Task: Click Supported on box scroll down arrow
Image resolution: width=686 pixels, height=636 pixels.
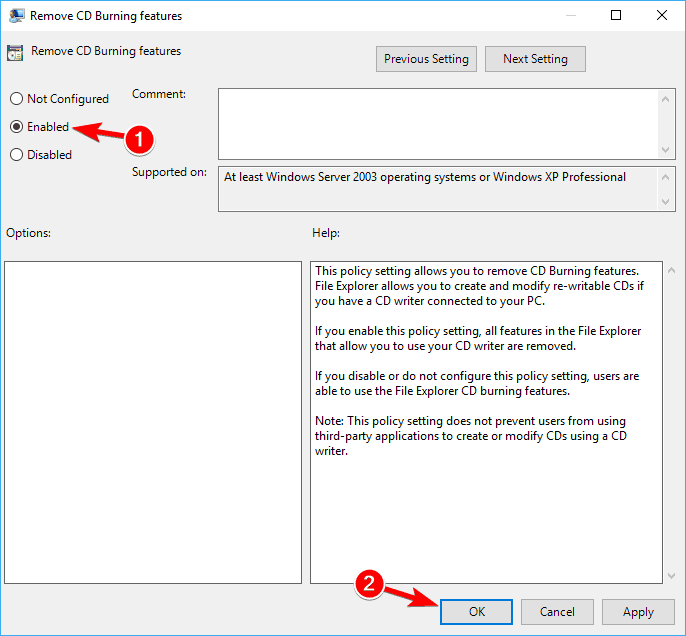Action: pyautogui.click(x=665, y=202)
